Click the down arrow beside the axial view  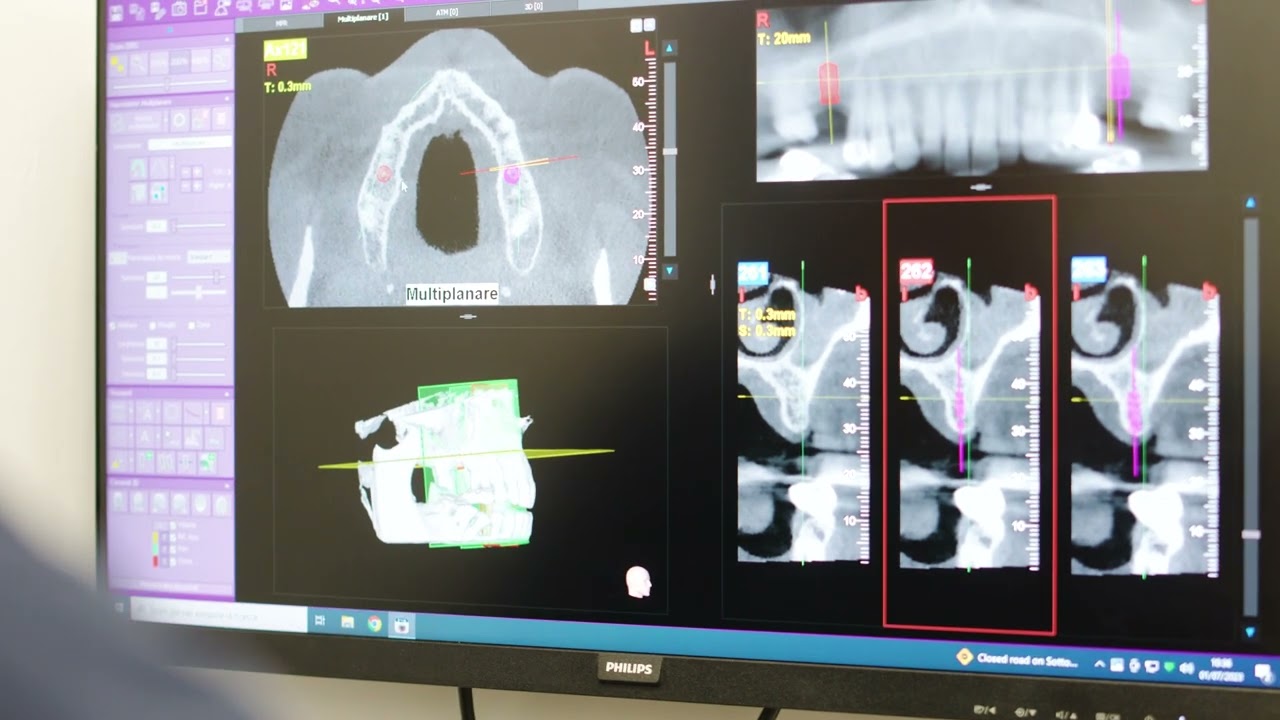click(x=669, y=271)
